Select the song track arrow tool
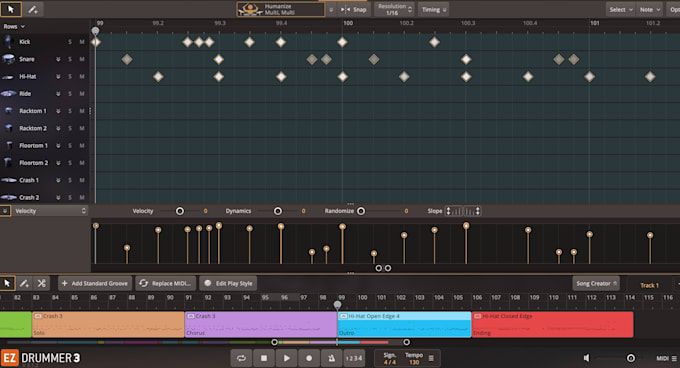 pos(7,283)
